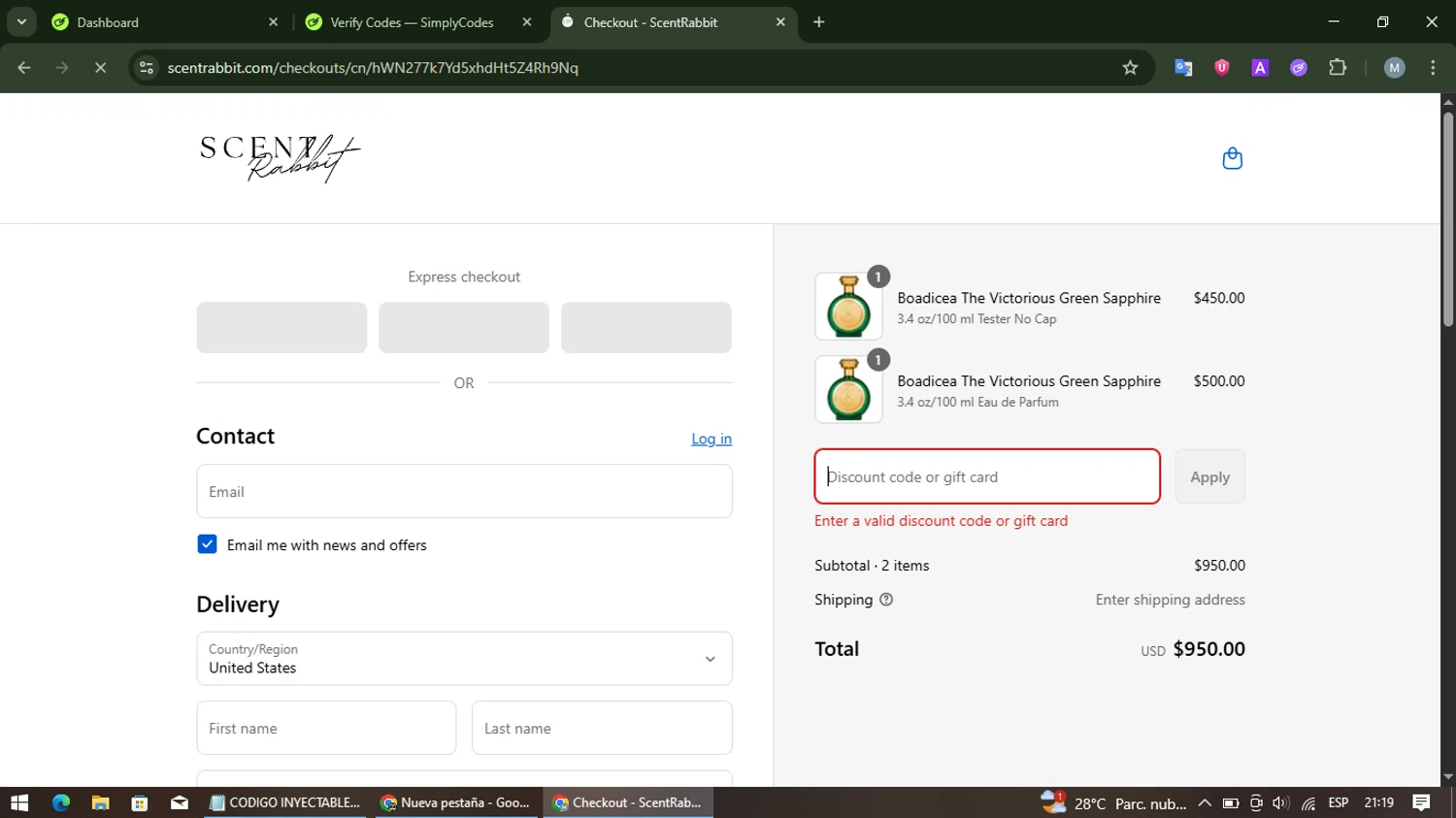Open the purple A extension icon
This screenshot has width=1456, height=818.
(x=1260, y=68)
